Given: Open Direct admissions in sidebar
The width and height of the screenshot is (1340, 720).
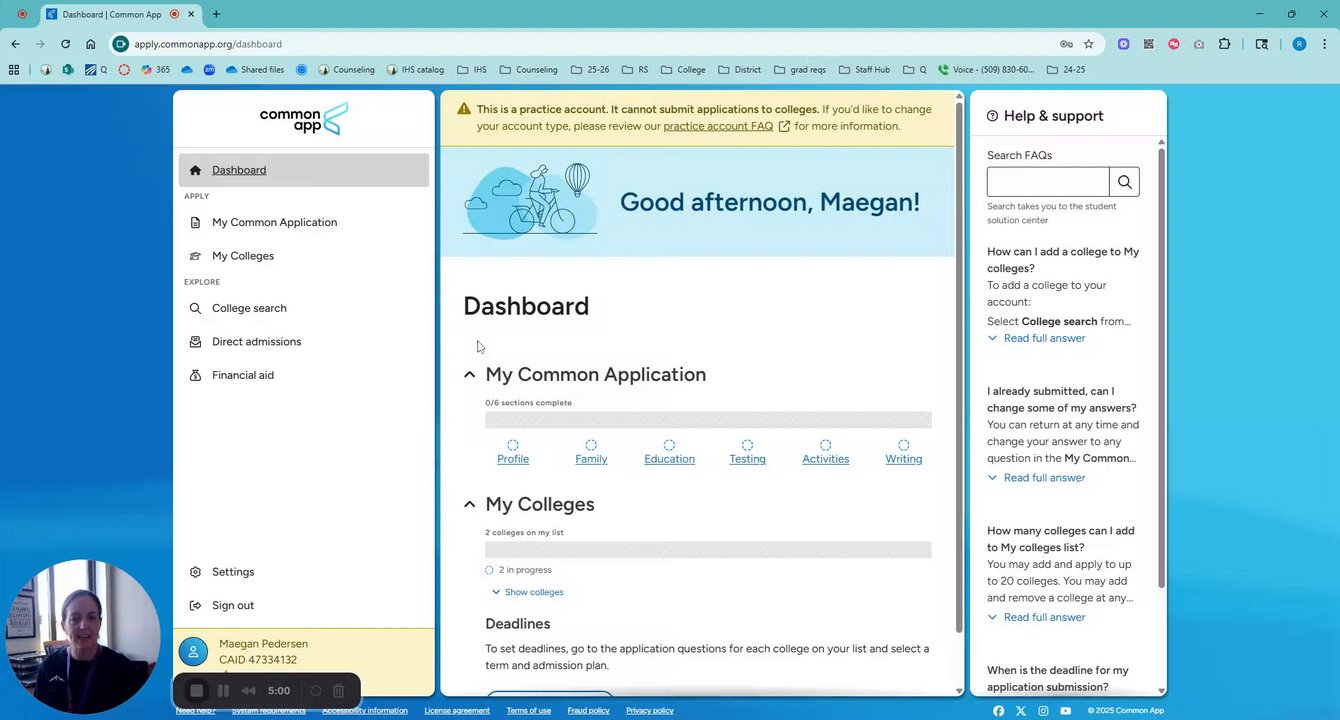Looking at the screenshot, I should [304, 342].
